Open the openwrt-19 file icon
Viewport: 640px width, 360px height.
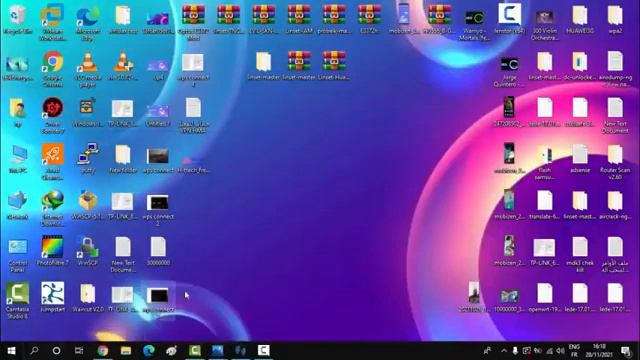545,298
